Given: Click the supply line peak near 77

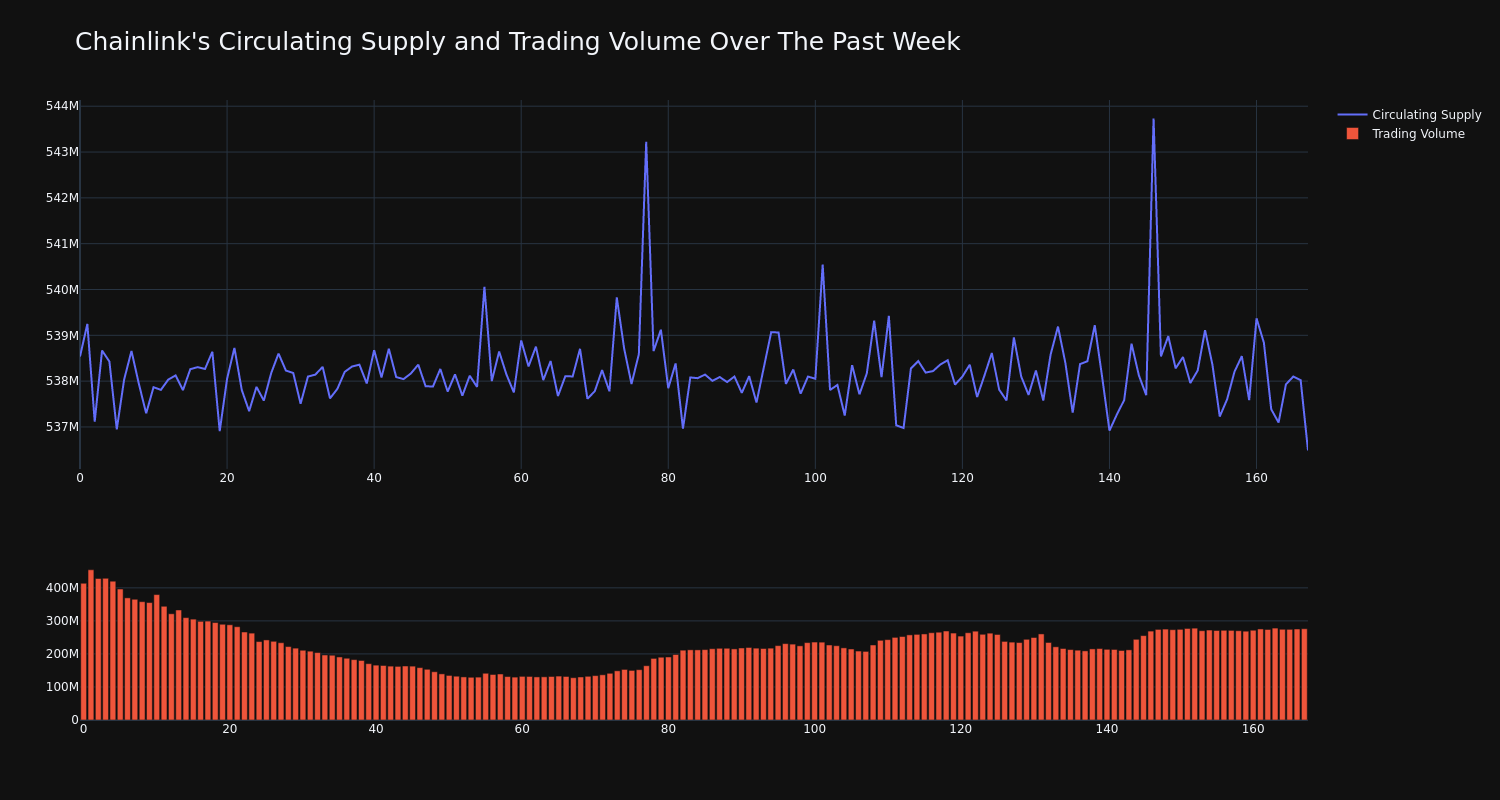Looking at the screenshot, I should [646, 143].
